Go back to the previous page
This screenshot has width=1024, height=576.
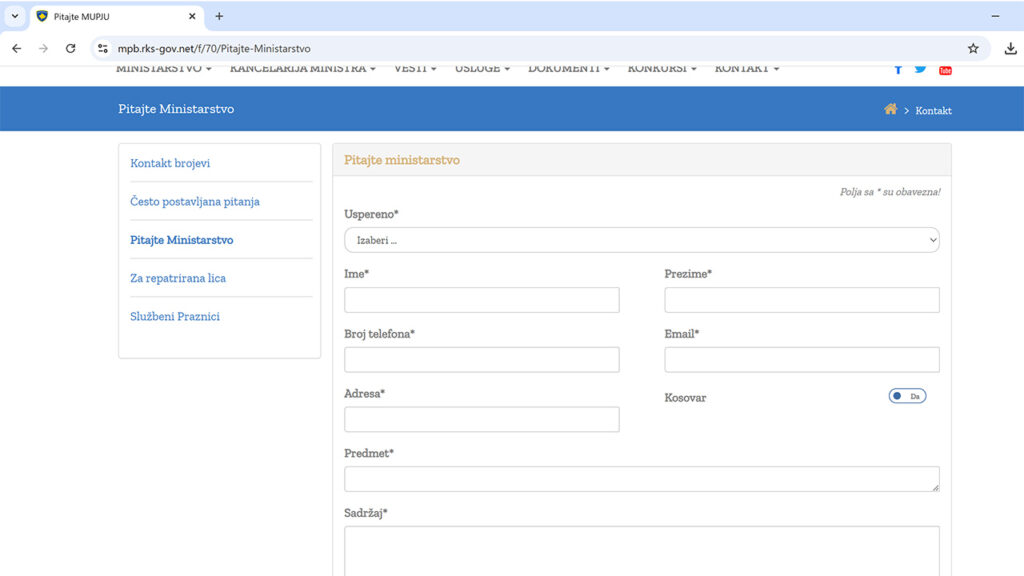pyautogui.click(x=17, y=48)
